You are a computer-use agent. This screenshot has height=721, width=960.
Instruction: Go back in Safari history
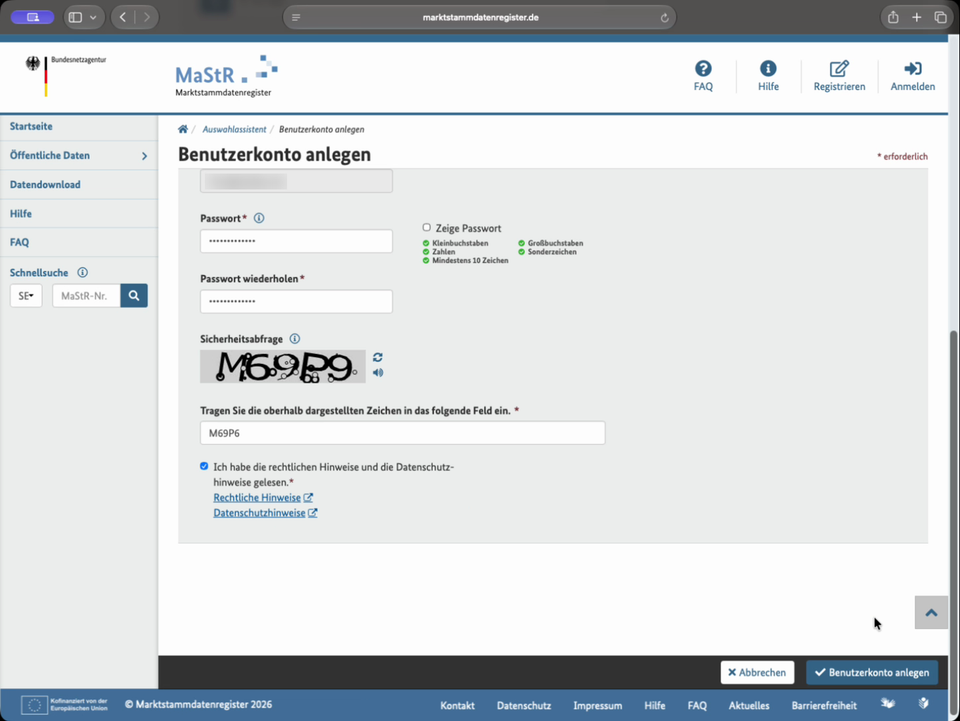click(x=123, y=17)
